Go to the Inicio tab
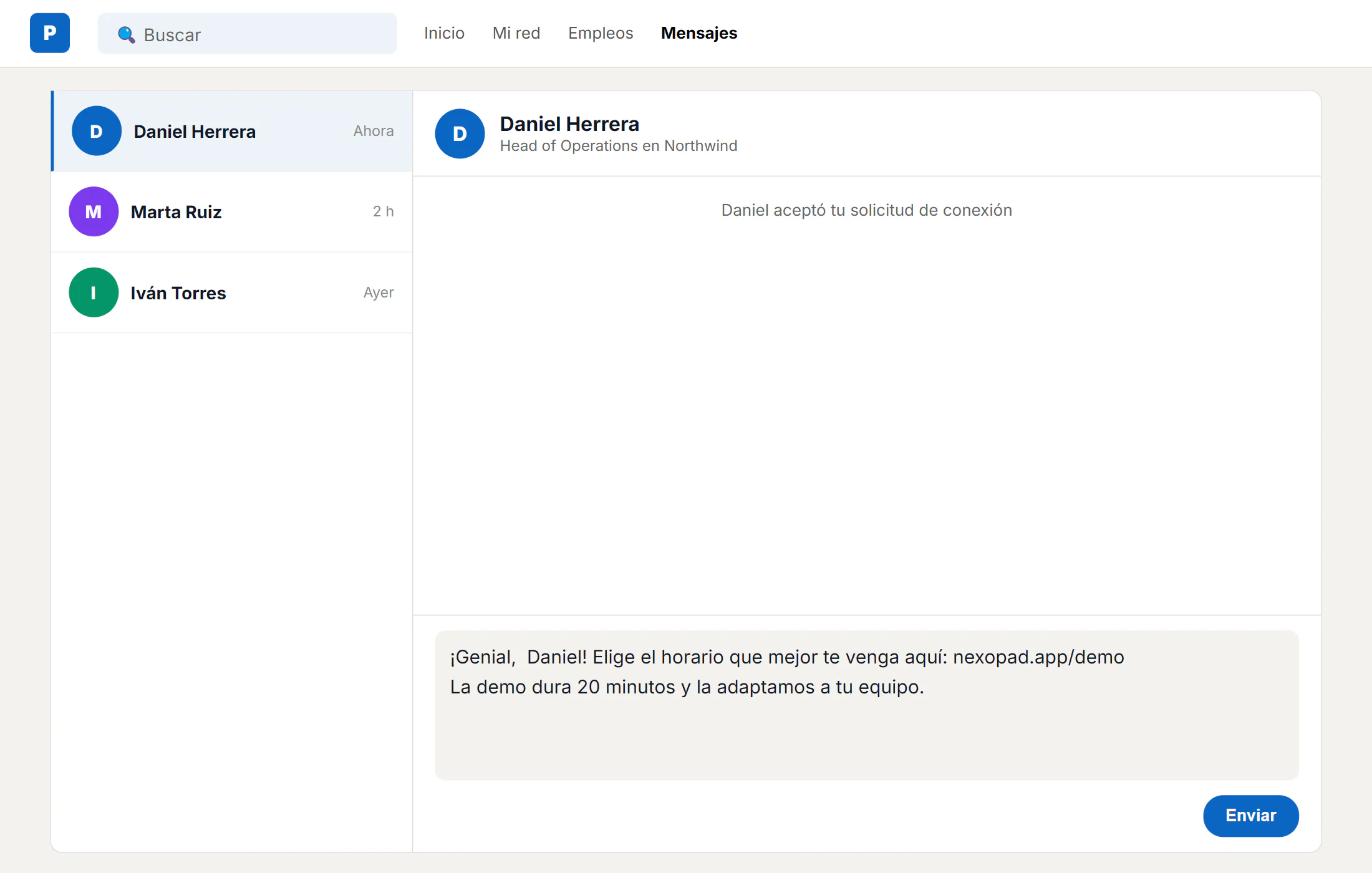Viewport: 1372px width, 873px height. coord(444,33)
